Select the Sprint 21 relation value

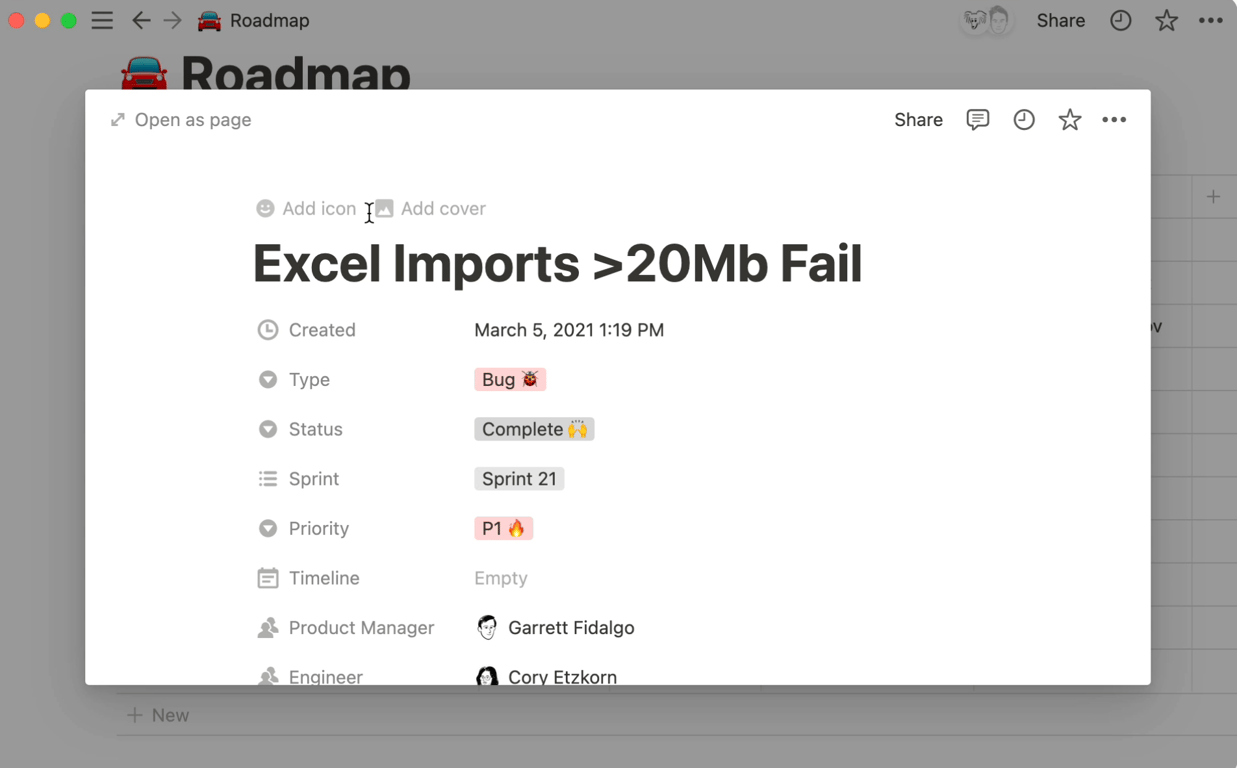pos(519,479)
